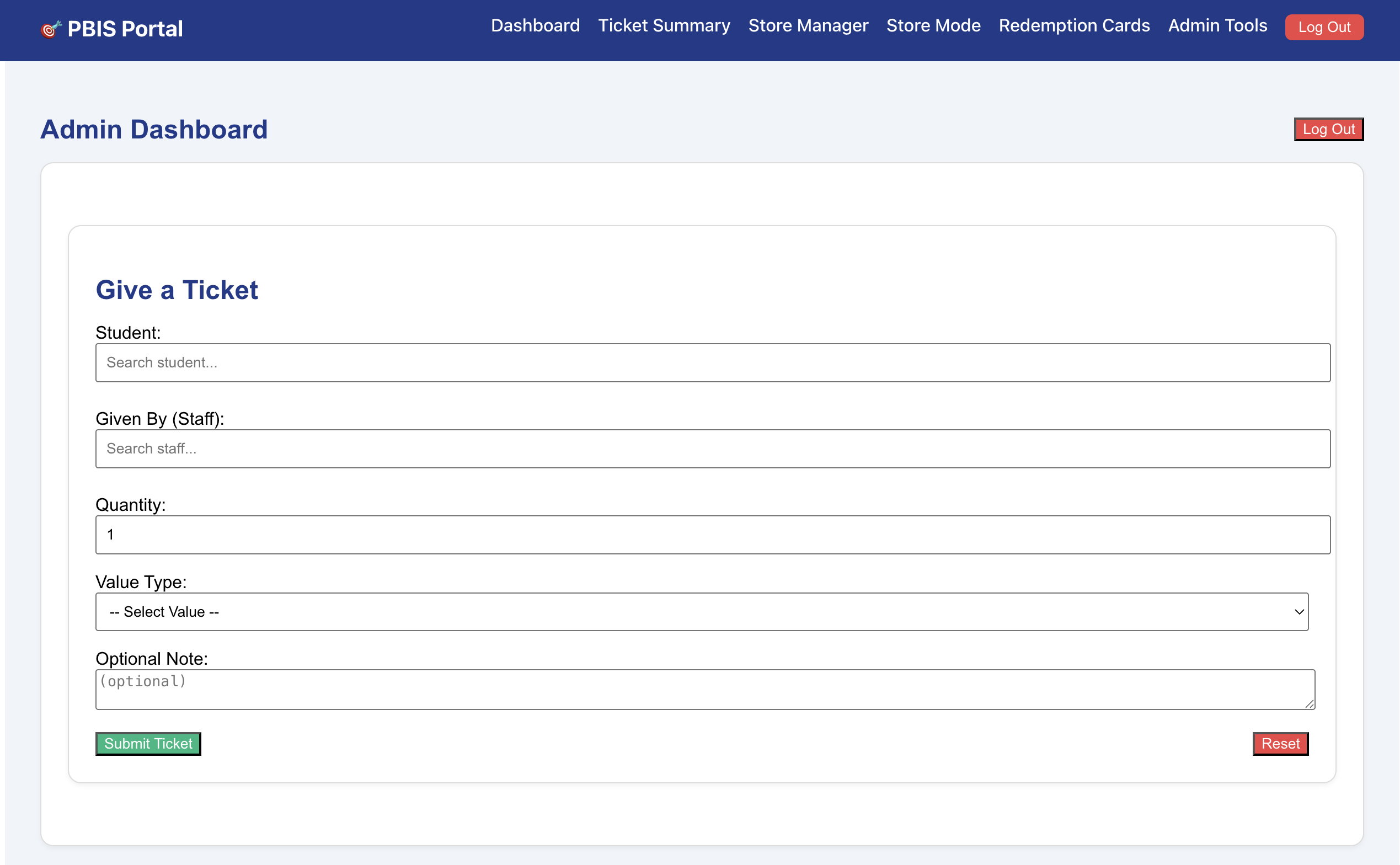Click the PBIS Portal brand title

[x=125, y=29]
